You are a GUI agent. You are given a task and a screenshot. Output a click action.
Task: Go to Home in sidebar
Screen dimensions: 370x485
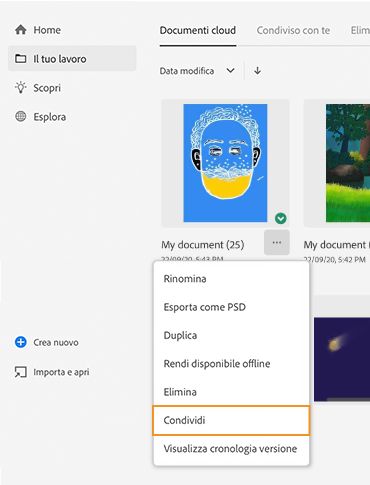point(38,30)
